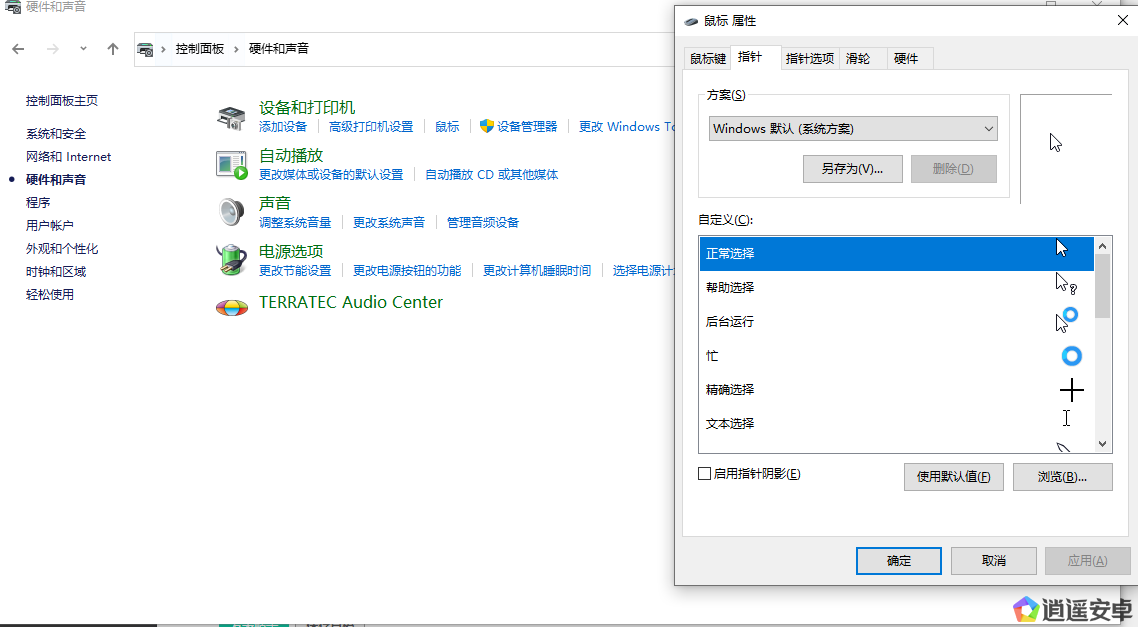The image size is (1138, 627).
Task: Click the Power Options battery icon
Action: point(231,260)
